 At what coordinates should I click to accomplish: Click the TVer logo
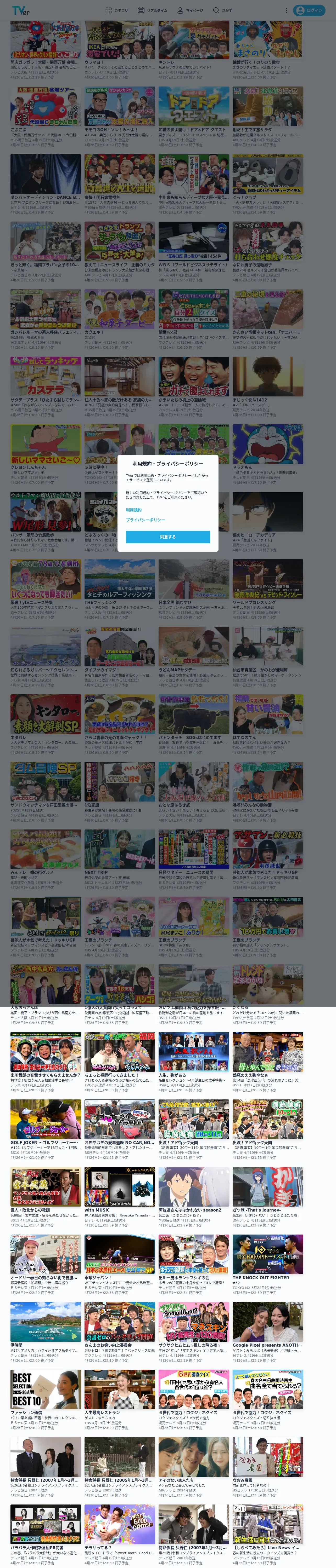point(21,10)
